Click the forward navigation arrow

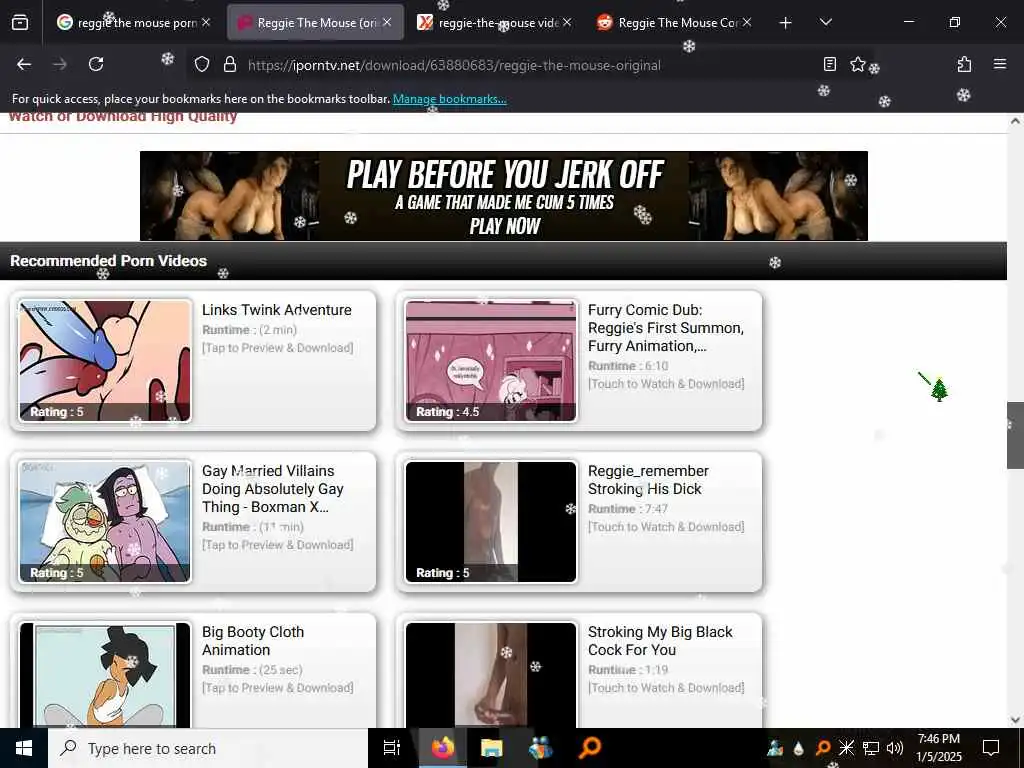(60, 65)
